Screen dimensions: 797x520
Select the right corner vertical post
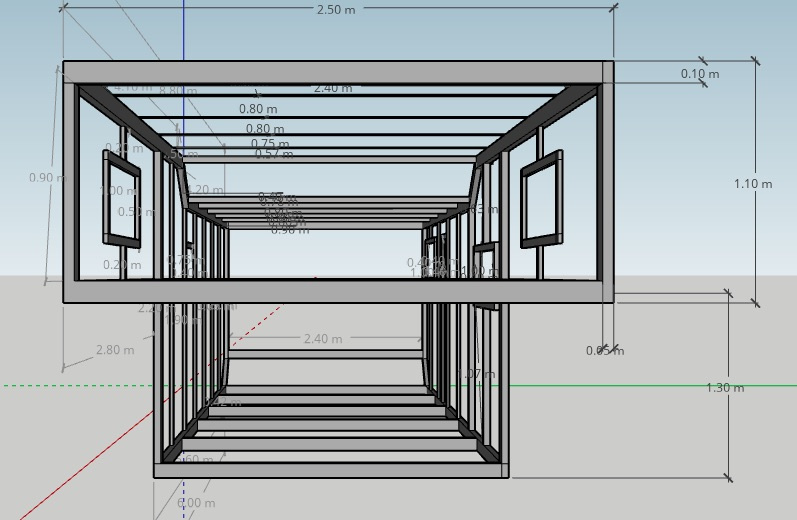[606, 180]
